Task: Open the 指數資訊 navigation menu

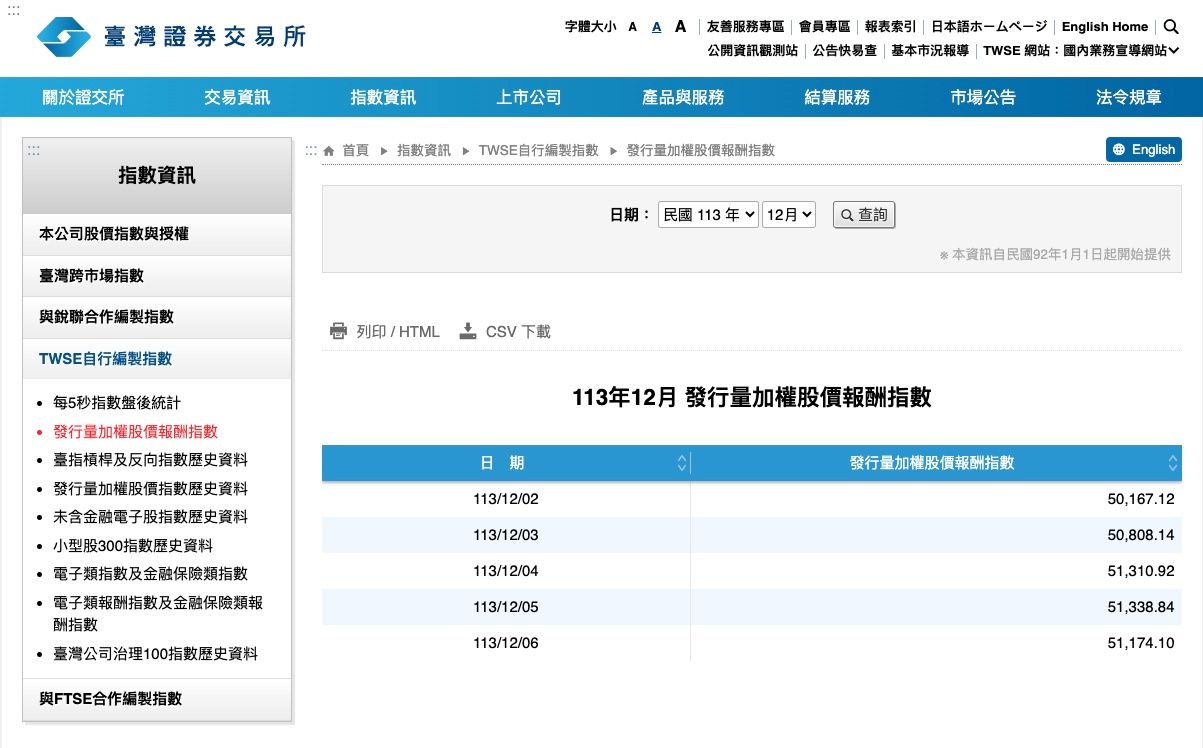Action: pyautogui.click(x=381, y=96)
